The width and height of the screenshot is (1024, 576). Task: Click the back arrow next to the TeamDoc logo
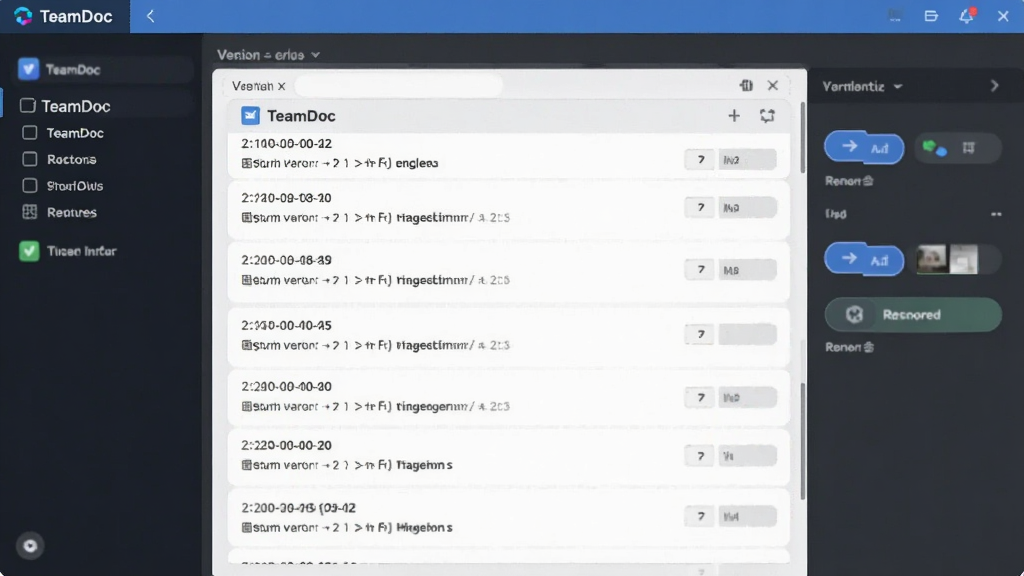pyautogui.click(x=150, y=16)
